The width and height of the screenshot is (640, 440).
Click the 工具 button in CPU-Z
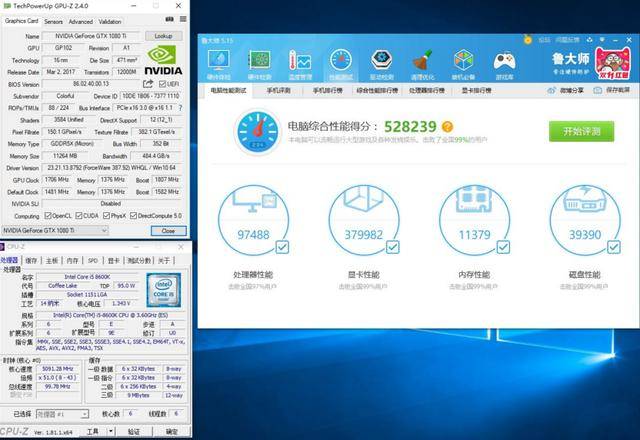pos(93,431)
